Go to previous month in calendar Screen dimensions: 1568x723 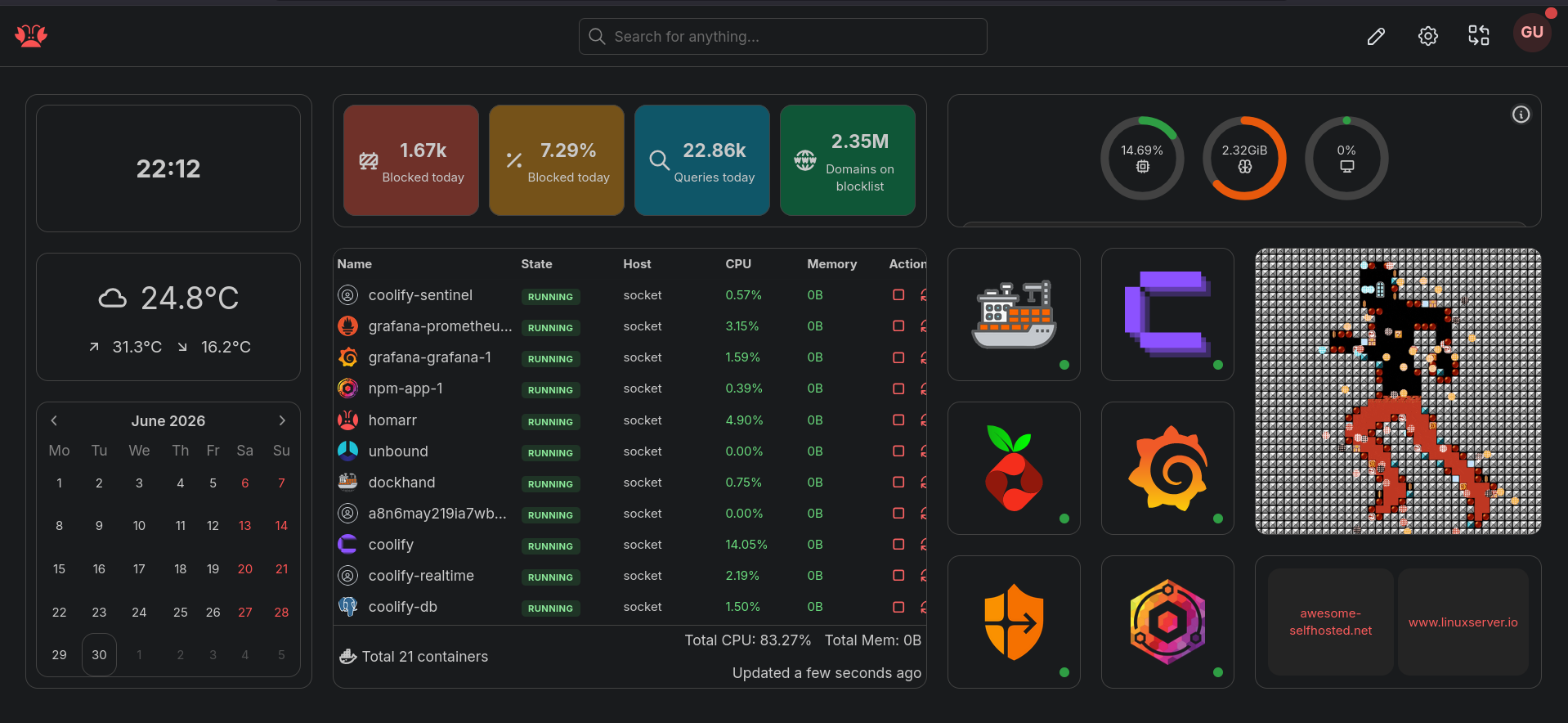[x=54, y=420]
